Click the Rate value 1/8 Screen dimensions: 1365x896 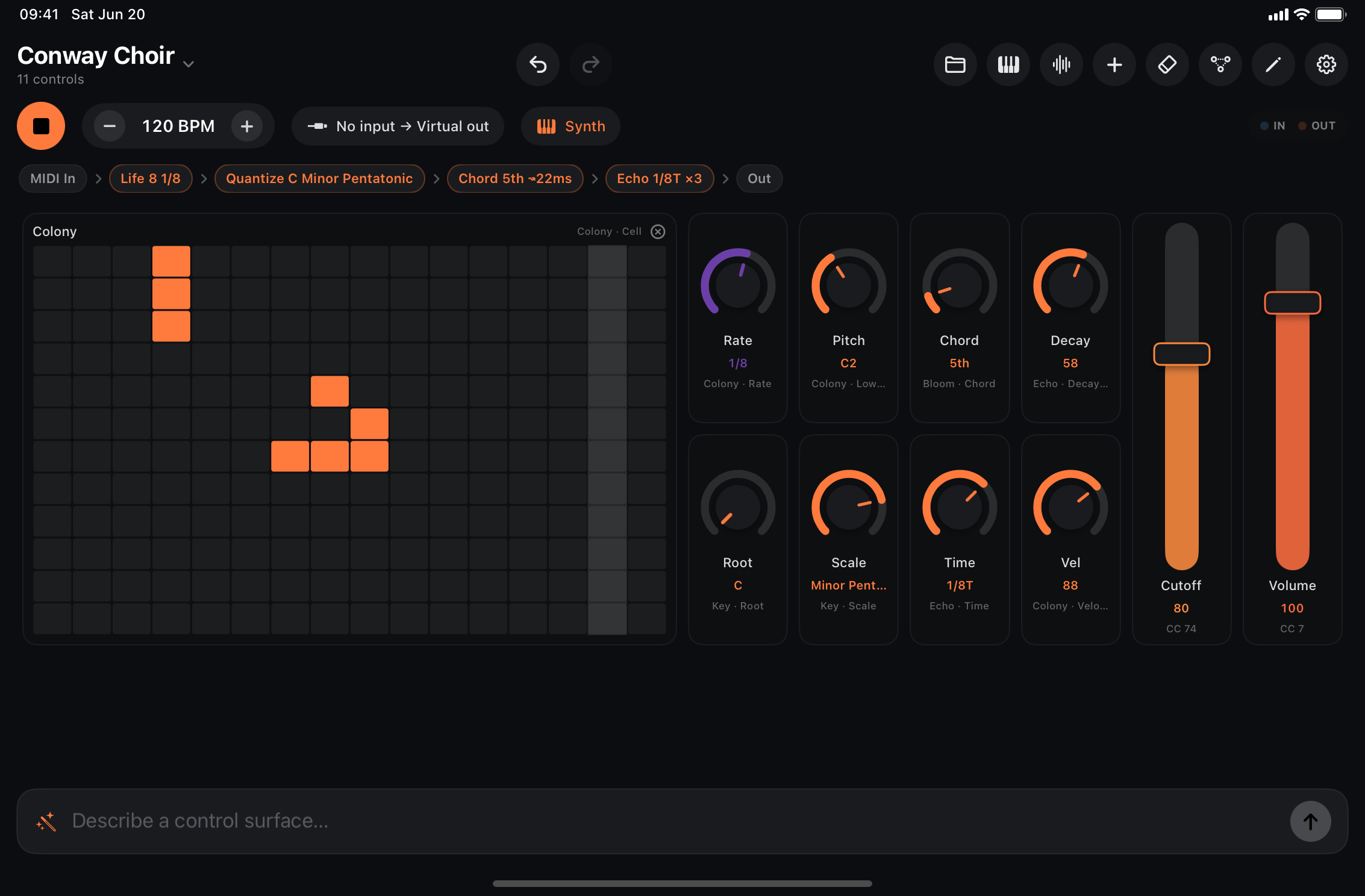pyautogui.click(x=738, y=363)
